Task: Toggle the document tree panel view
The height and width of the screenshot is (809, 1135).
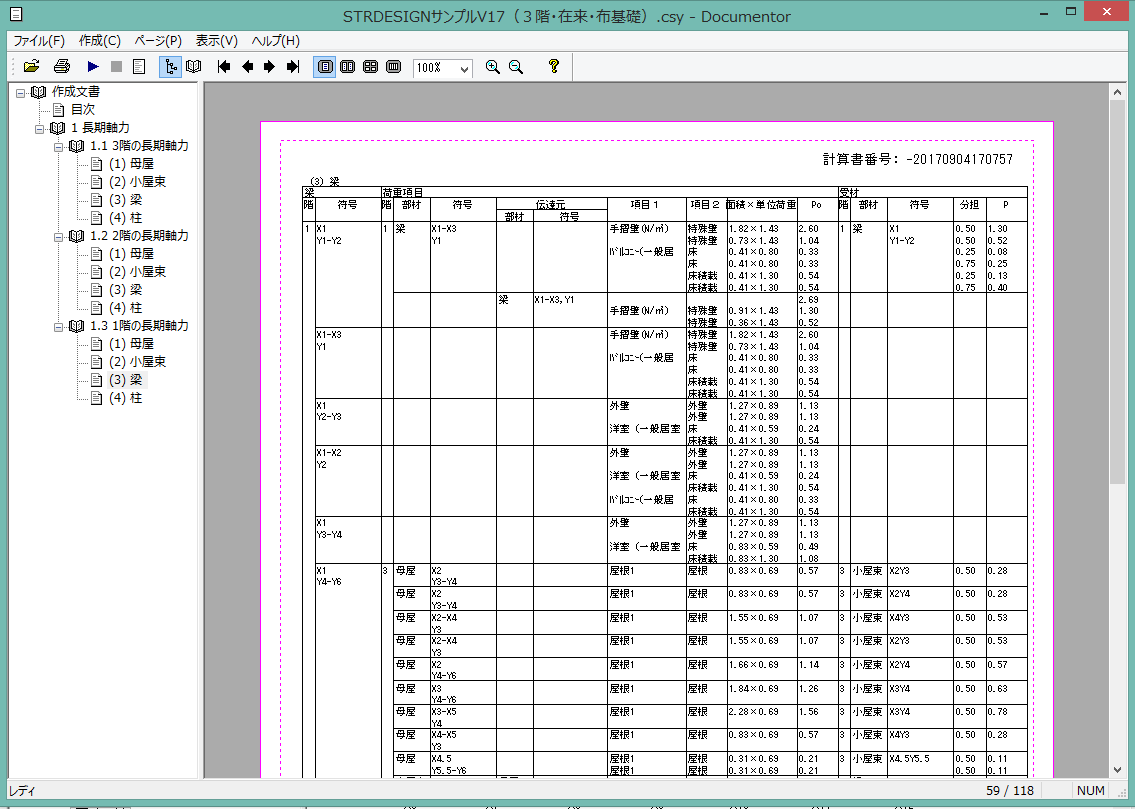Action: pos(170,67)
